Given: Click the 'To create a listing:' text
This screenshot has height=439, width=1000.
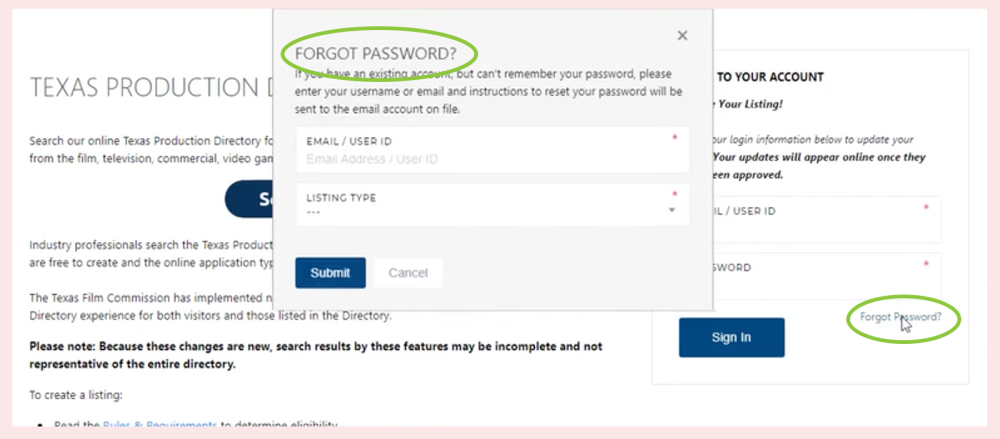Looking at the screenshot, I should pos(76,395).
